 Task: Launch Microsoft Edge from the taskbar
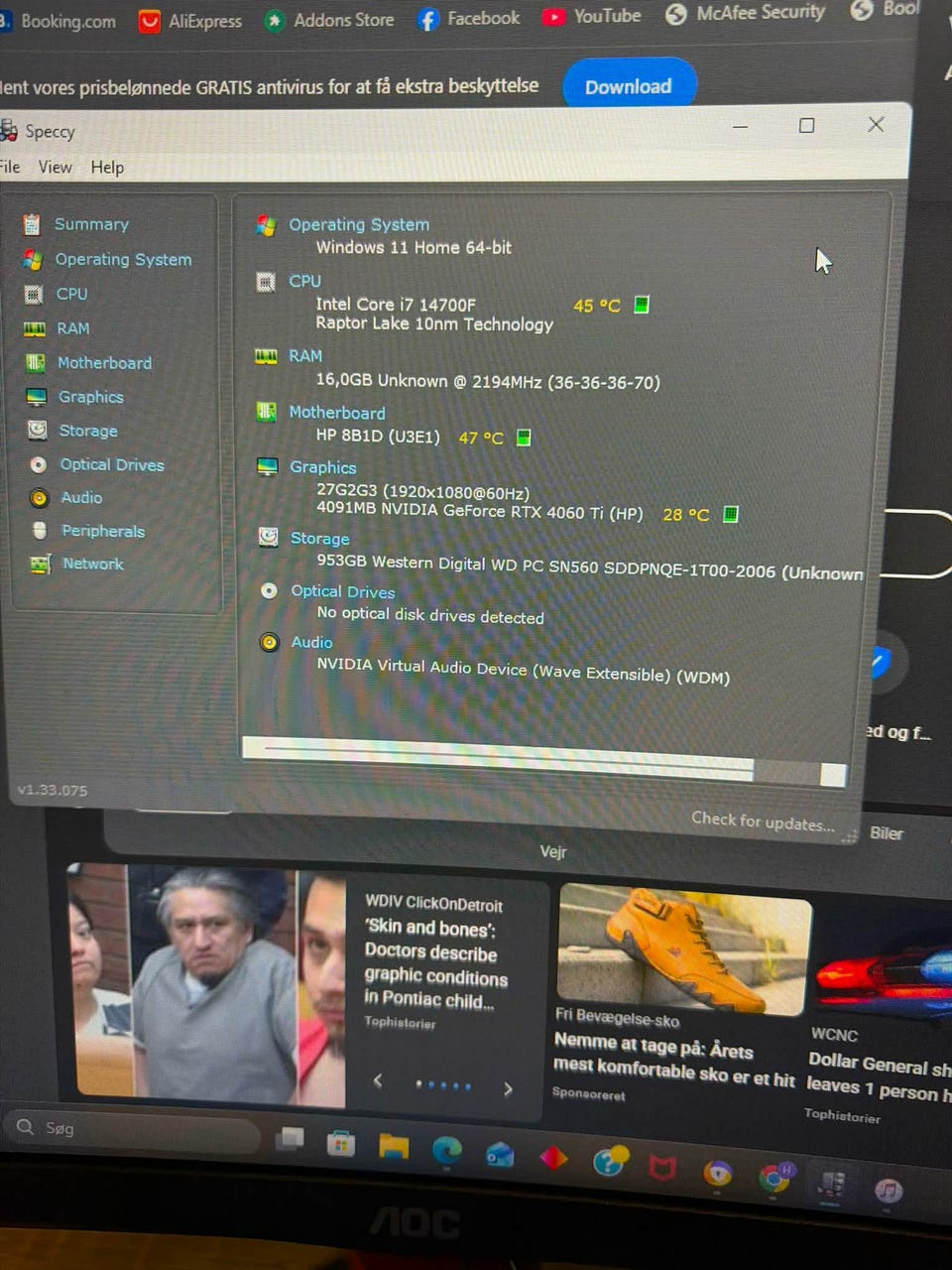447,1149
